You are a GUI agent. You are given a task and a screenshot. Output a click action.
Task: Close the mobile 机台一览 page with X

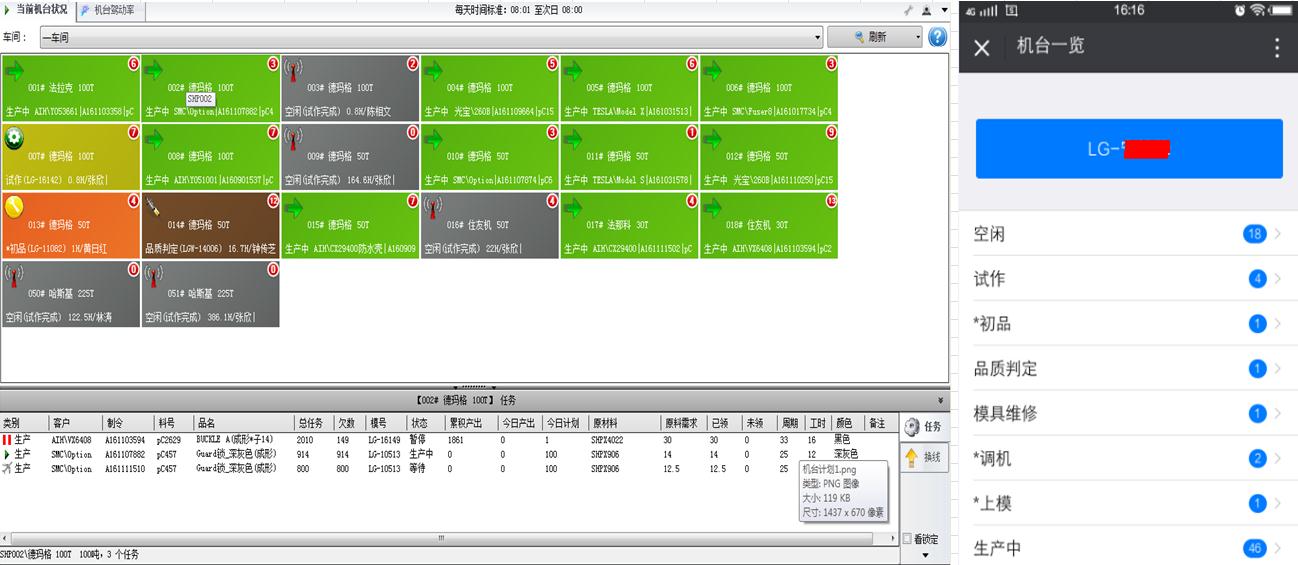tap(982, 48)
